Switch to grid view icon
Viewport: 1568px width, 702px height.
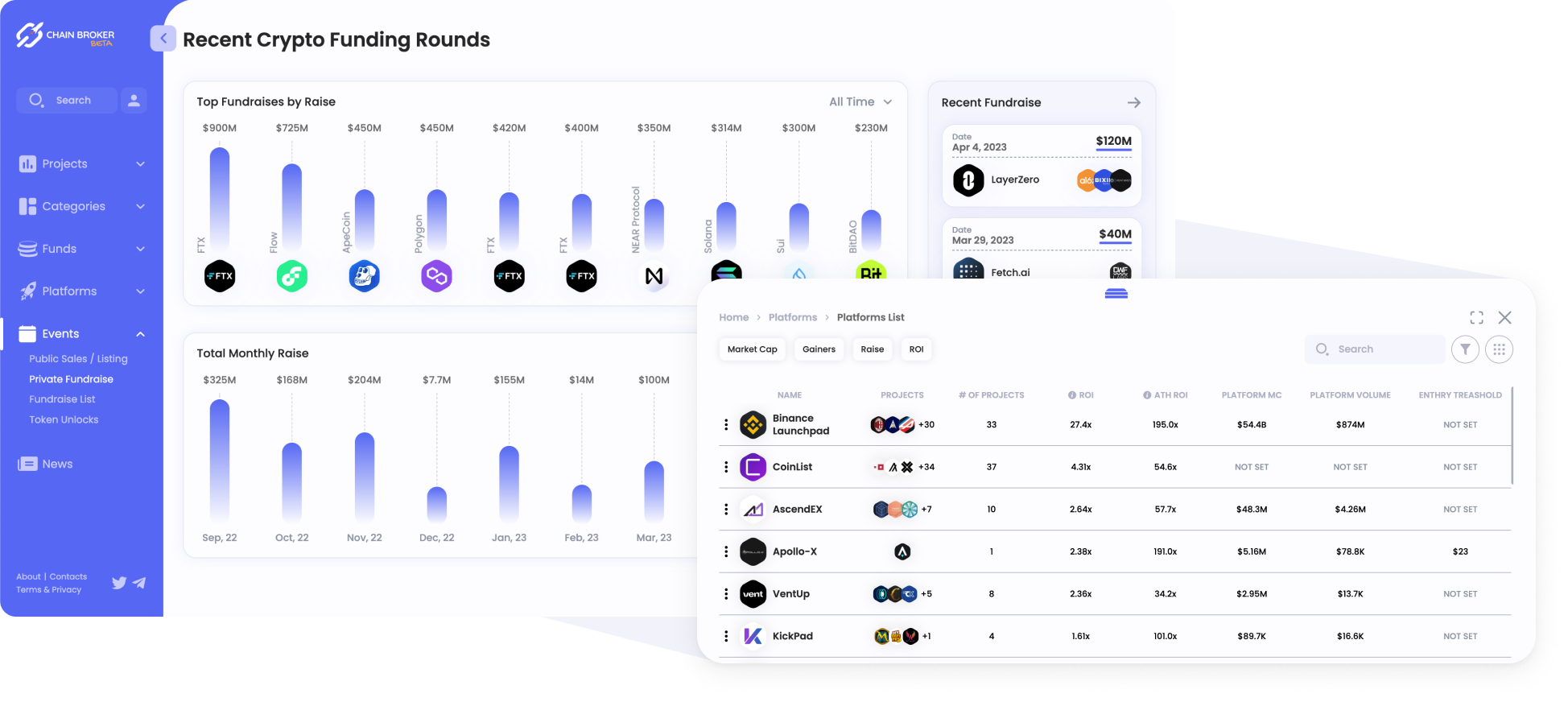(x=1498, y=349)
